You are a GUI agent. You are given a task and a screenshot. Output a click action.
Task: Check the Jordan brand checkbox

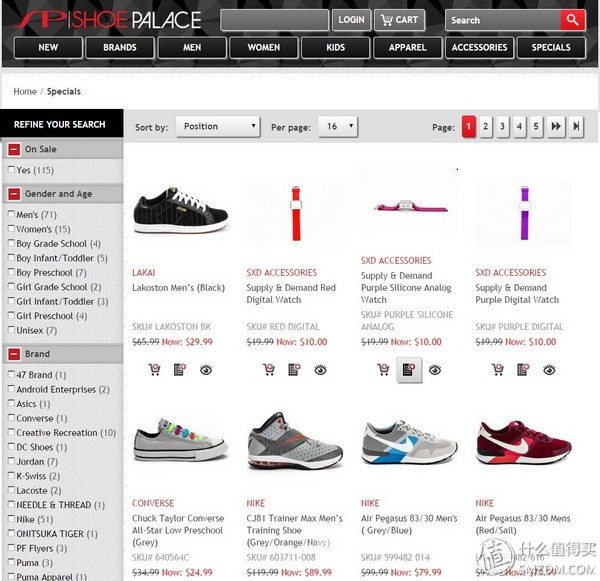11,461
